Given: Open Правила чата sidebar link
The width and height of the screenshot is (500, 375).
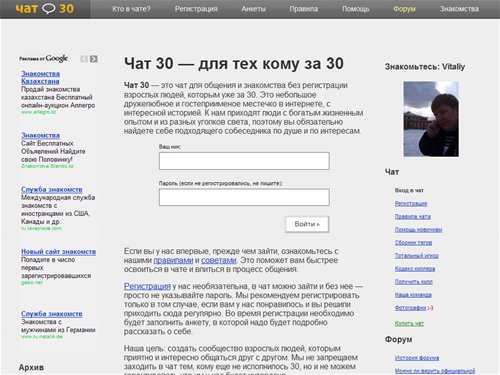Looking at the screenshot, I should 412,216.
